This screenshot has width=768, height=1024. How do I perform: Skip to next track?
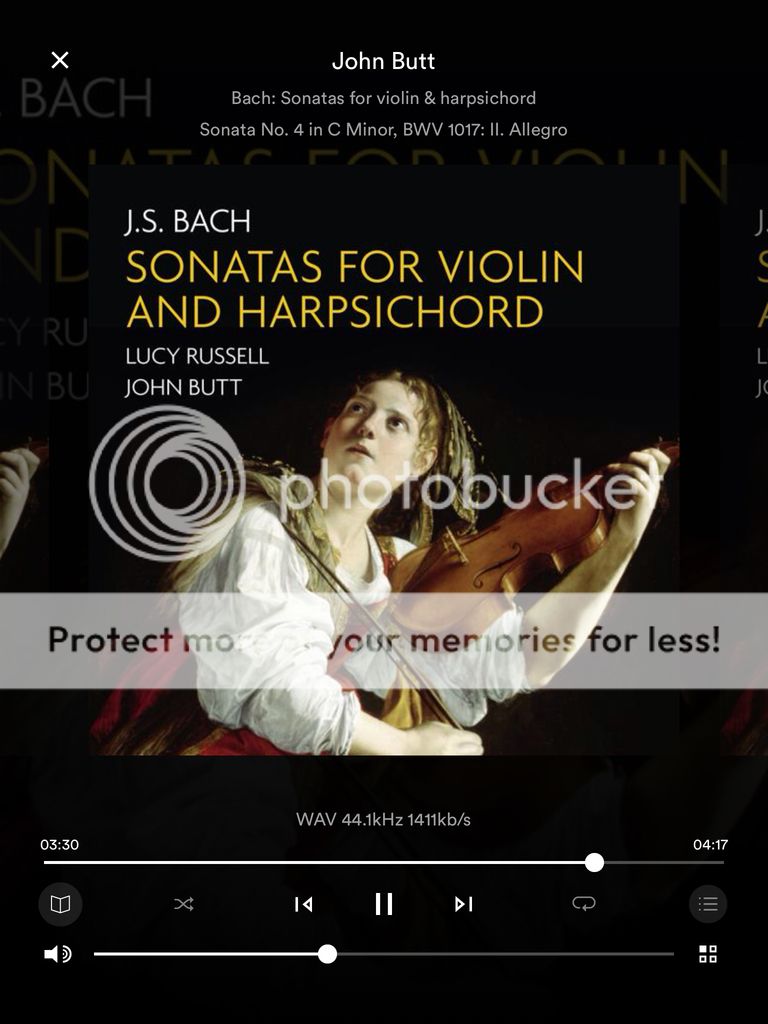click(x=464, y=904)
